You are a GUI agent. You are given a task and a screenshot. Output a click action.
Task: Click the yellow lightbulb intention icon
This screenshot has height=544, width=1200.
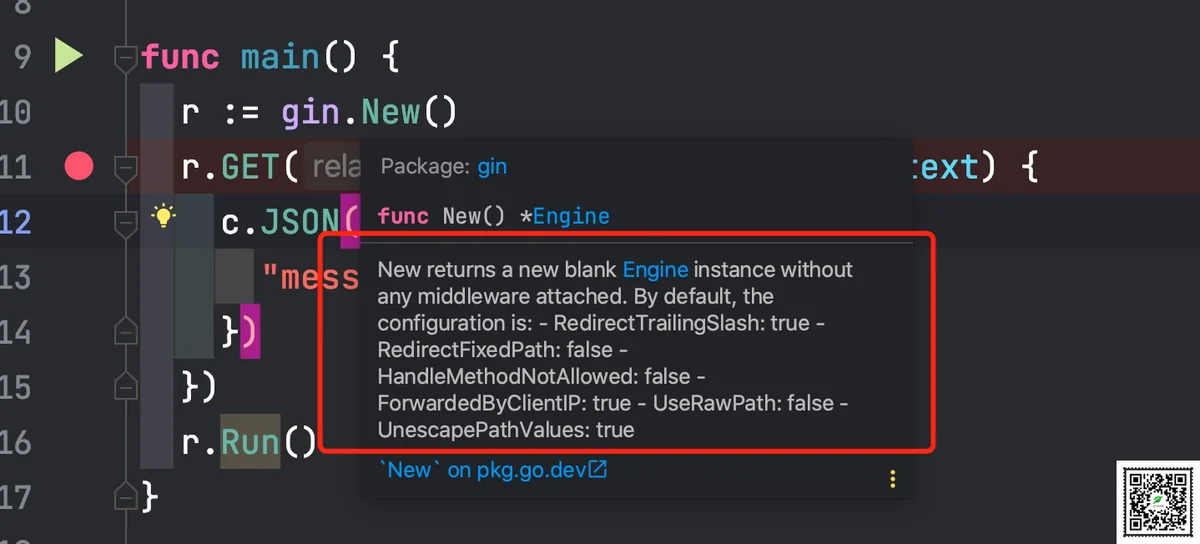click(164, 215)
